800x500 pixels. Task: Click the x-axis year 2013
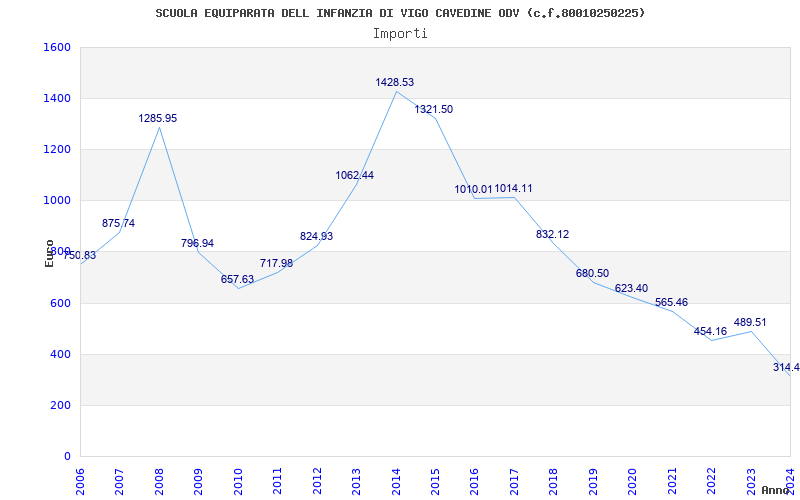click(x=357, y=482)
